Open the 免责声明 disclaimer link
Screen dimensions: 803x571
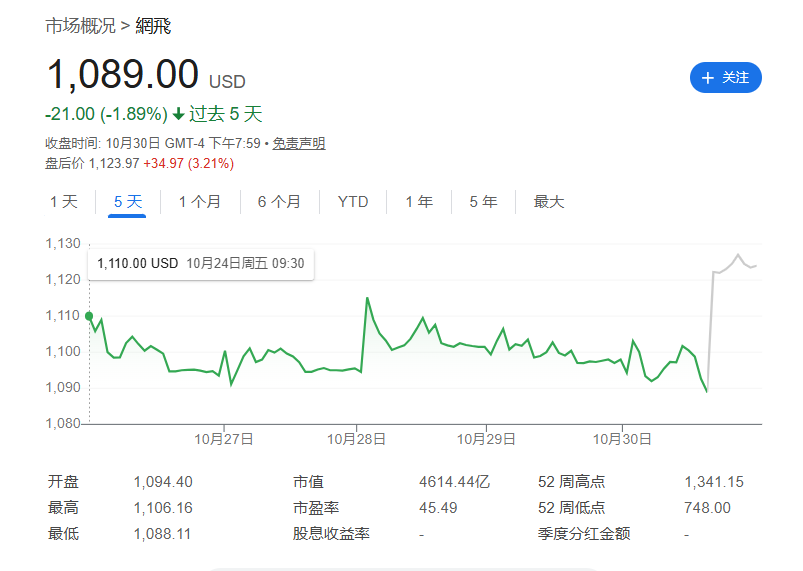click(x=299, y=143)
